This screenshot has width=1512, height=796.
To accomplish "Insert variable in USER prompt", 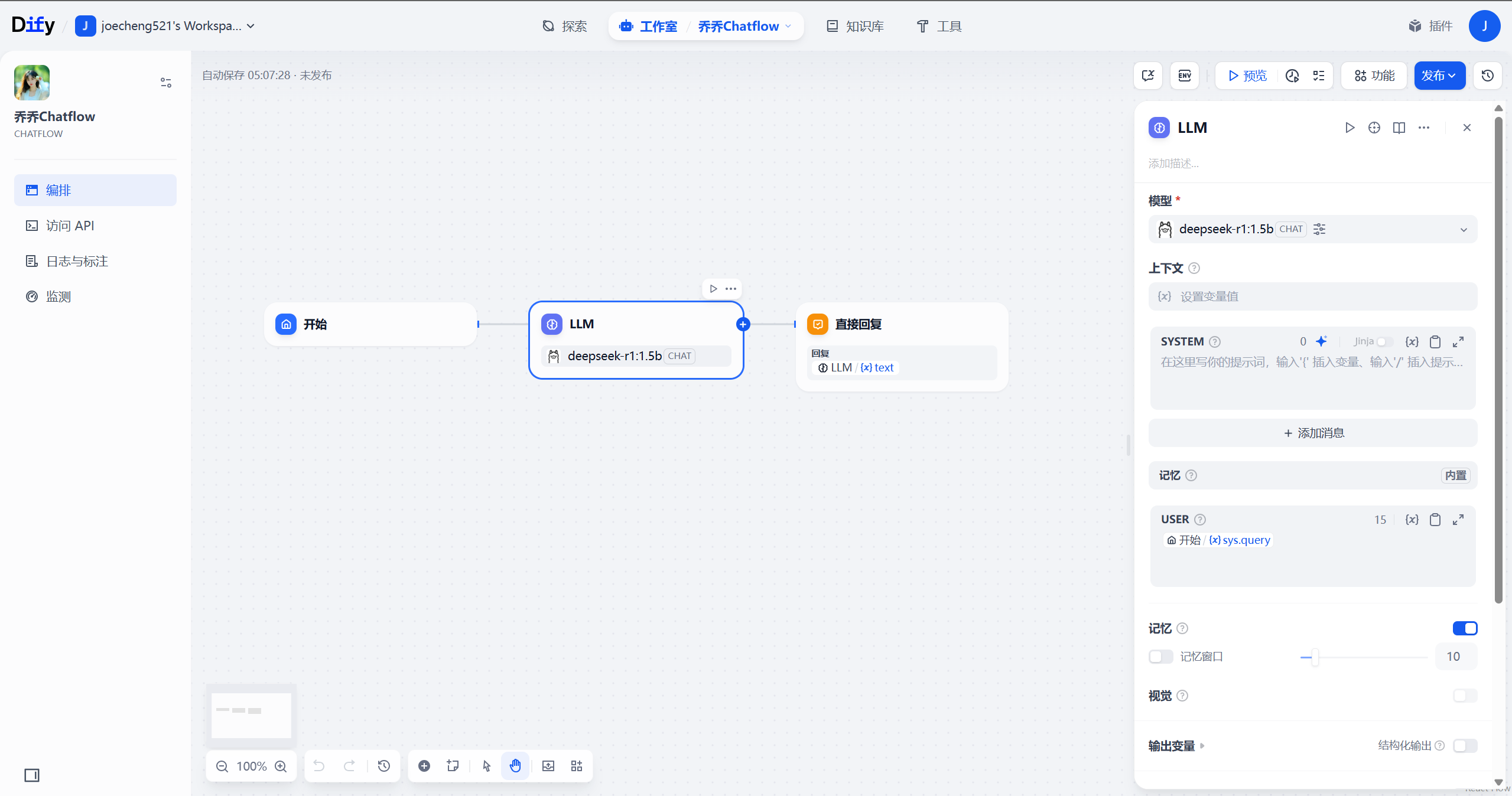I will click(1412, 520).
